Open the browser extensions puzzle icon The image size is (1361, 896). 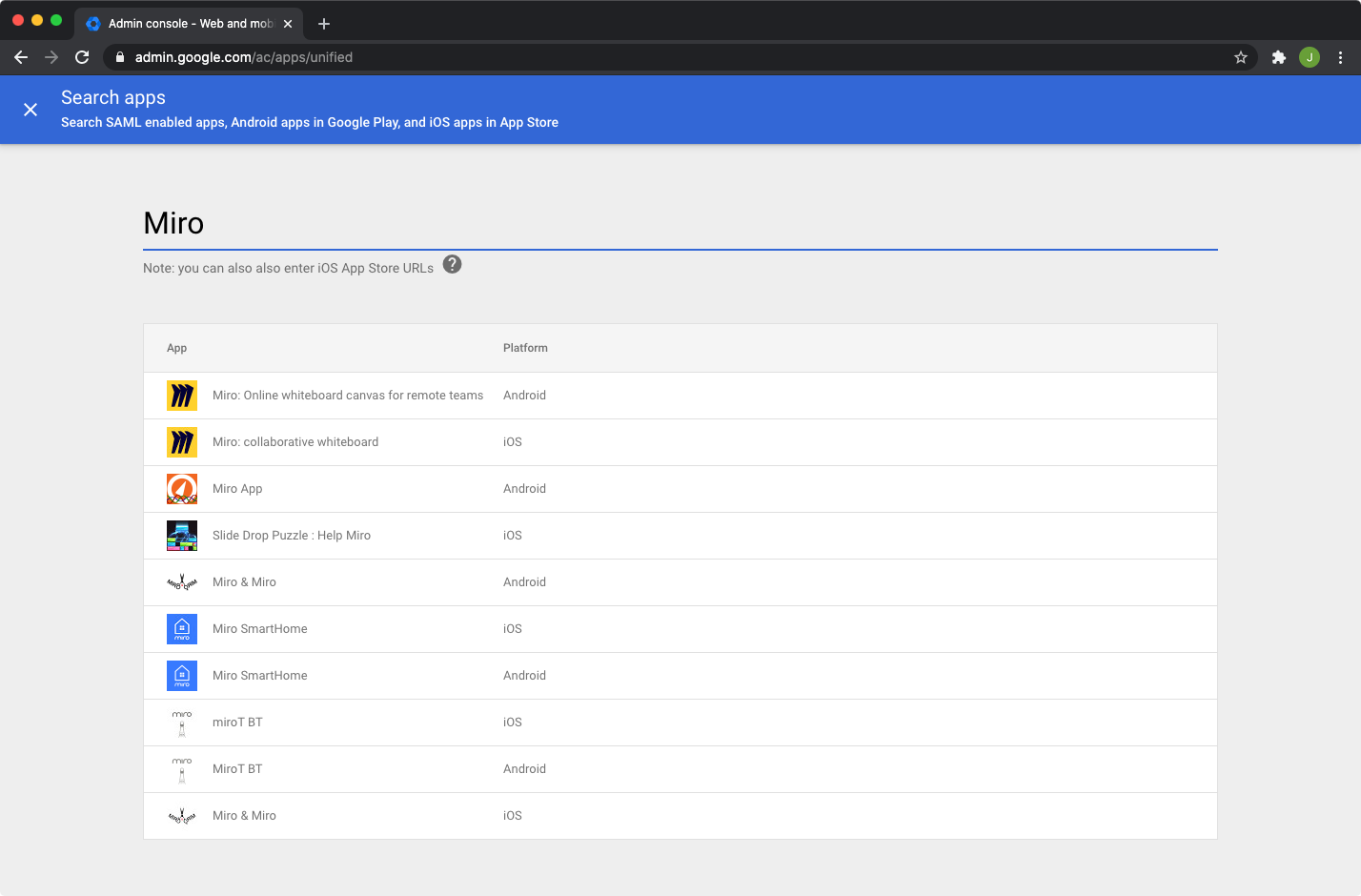pyautogui.click(x=1279, y=57)
